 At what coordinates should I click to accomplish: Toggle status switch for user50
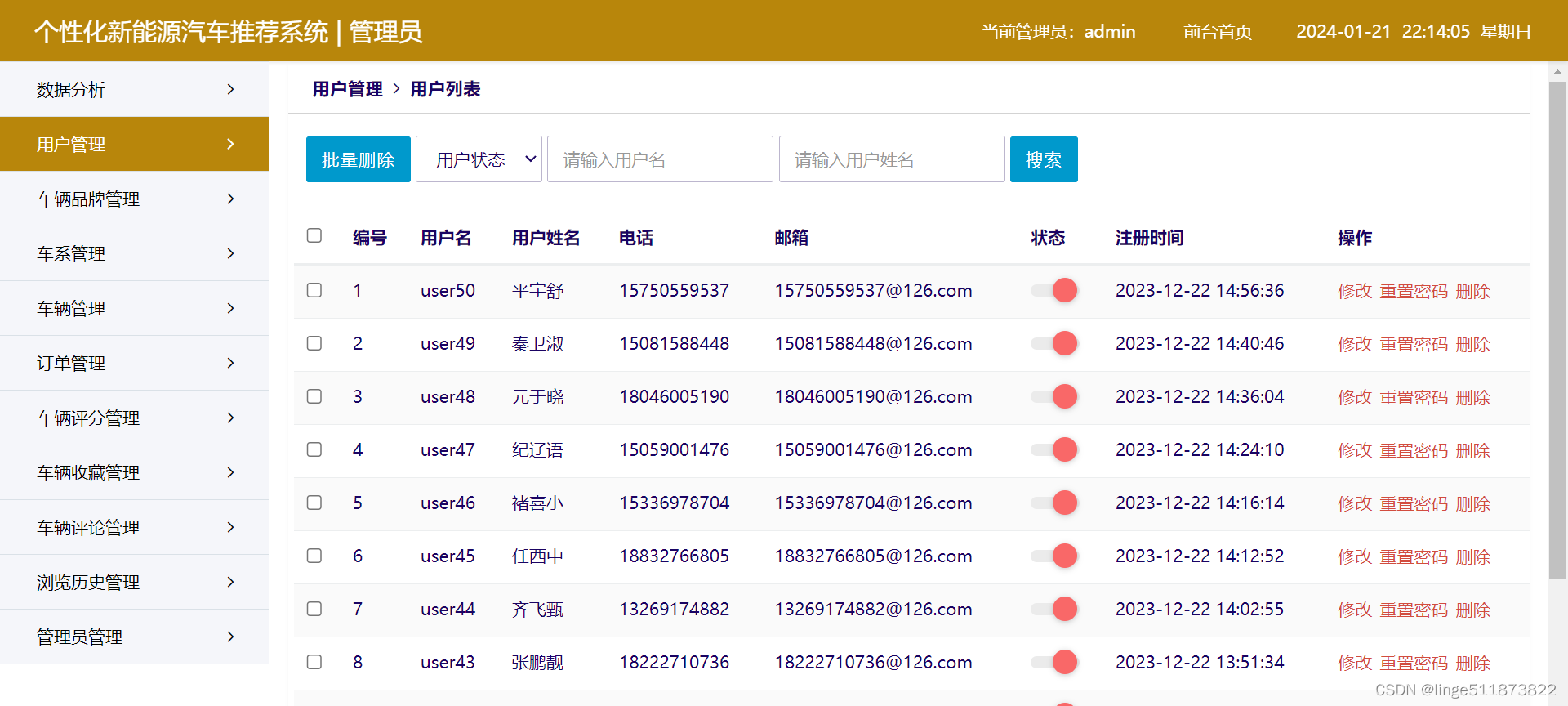[1054, 290]
